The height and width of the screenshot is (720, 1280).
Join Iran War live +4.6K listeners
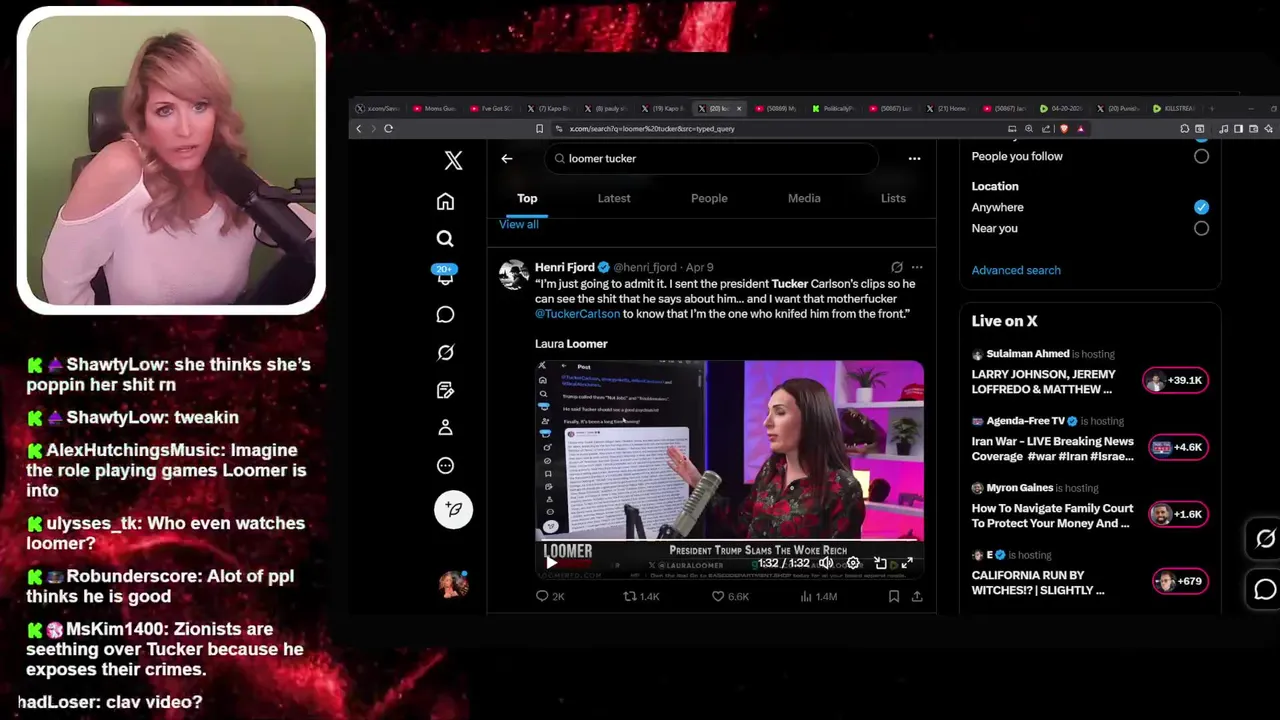1179,447
